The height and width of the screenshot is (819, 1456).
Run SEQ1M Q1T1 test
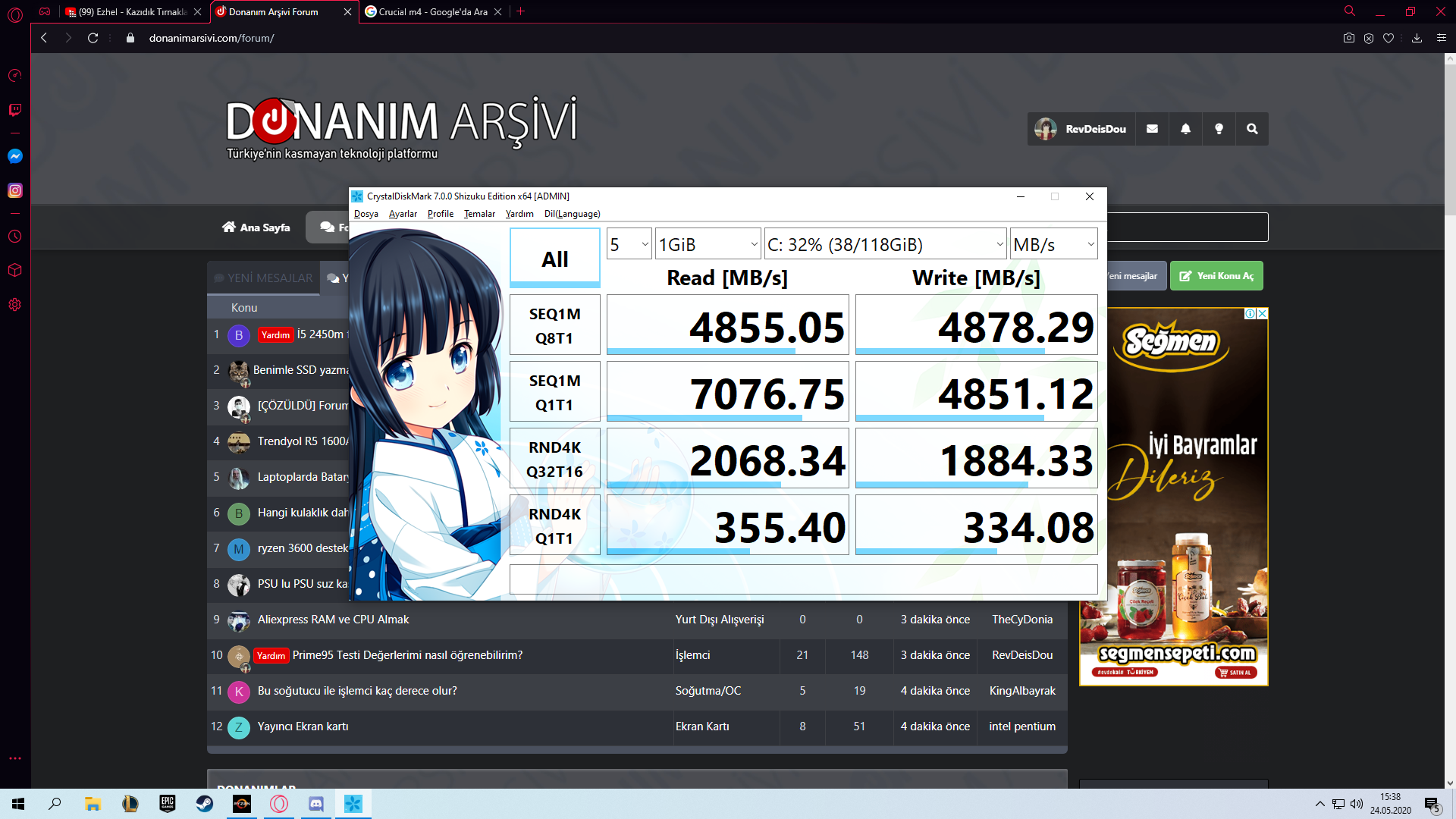pos(555,392)
